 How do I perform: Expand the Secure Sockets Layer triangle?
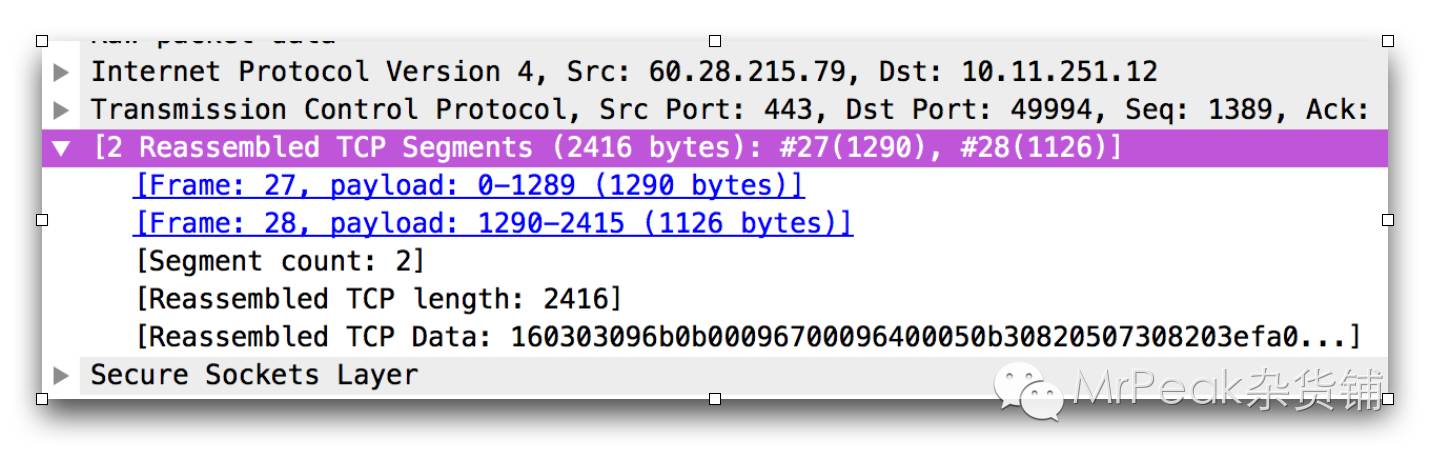click(61, 376)
